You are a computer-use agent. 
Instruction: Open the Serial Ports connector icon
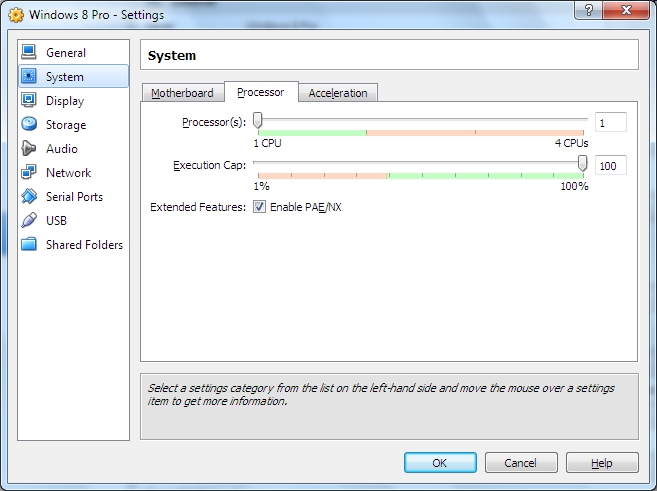29,196
